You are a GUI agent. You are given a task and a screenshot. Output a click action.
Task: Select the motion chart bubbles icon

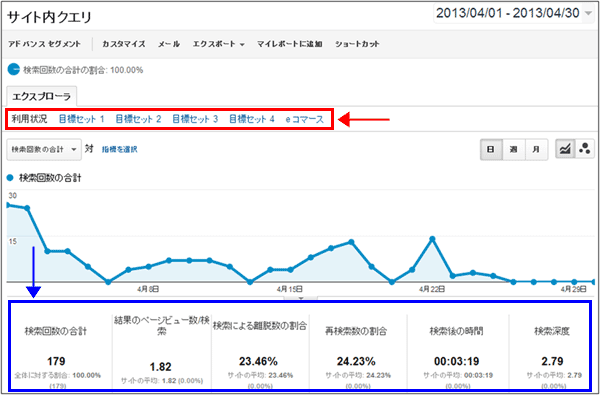pyautogui.click(x=584, y=149)
